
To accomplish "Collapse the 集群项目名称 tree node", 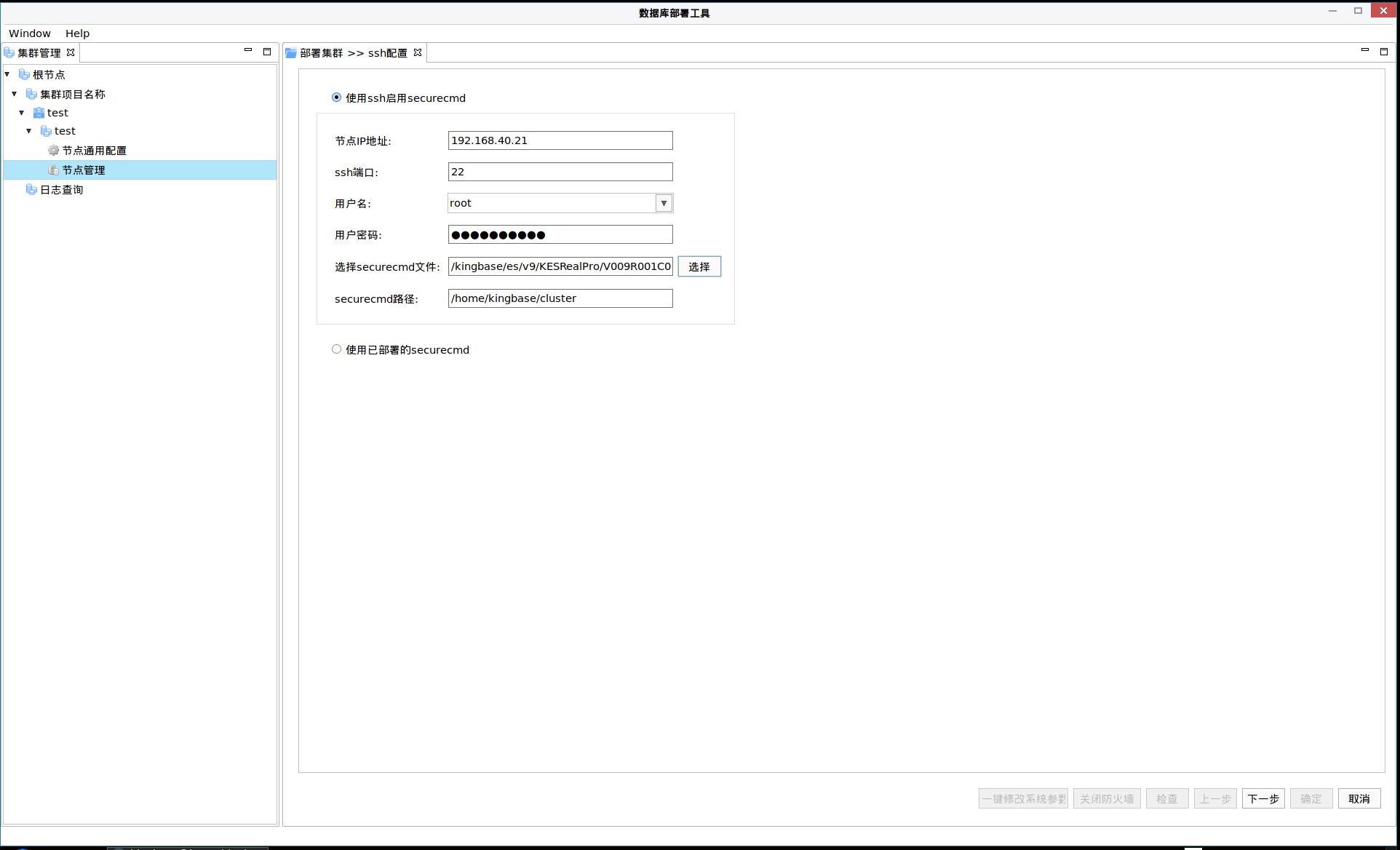I will click(x=15, y=94).
